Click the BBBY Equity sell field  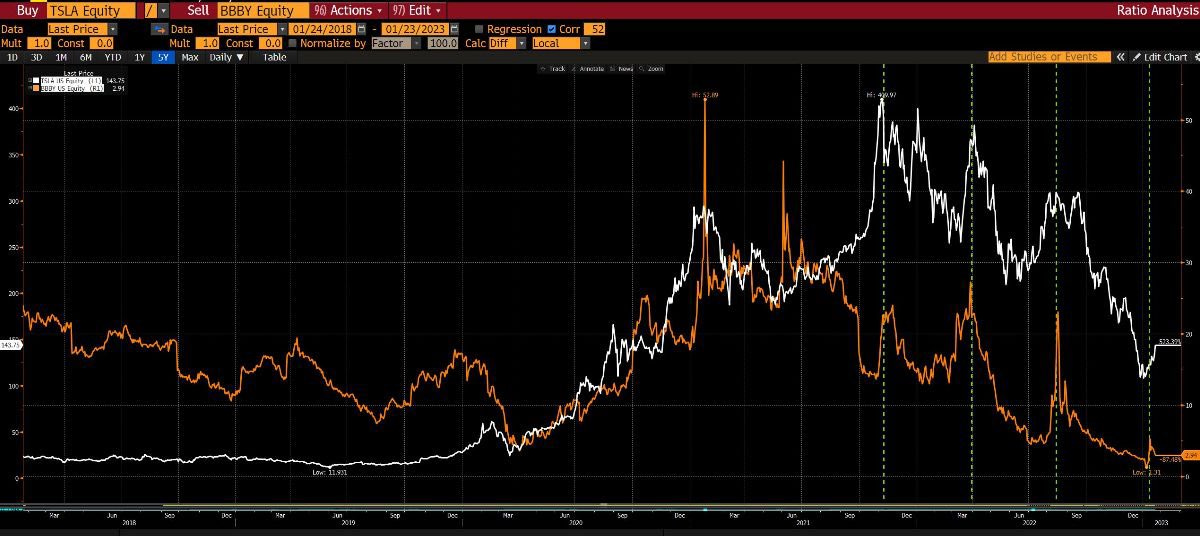263,10
